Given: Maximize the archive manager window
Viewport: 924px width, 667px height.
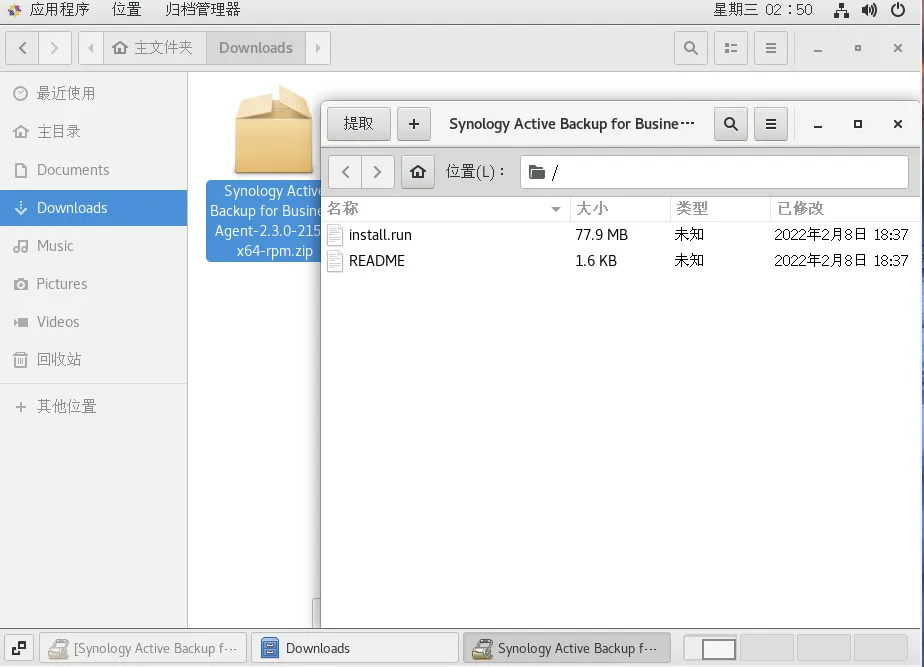Looking at the screenshot, I should point(858,124).
